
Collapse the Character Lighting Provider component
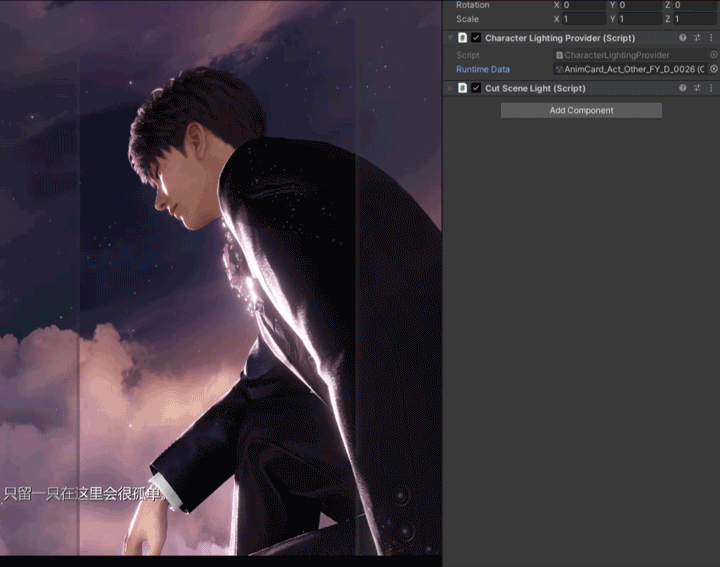point(450,38)
